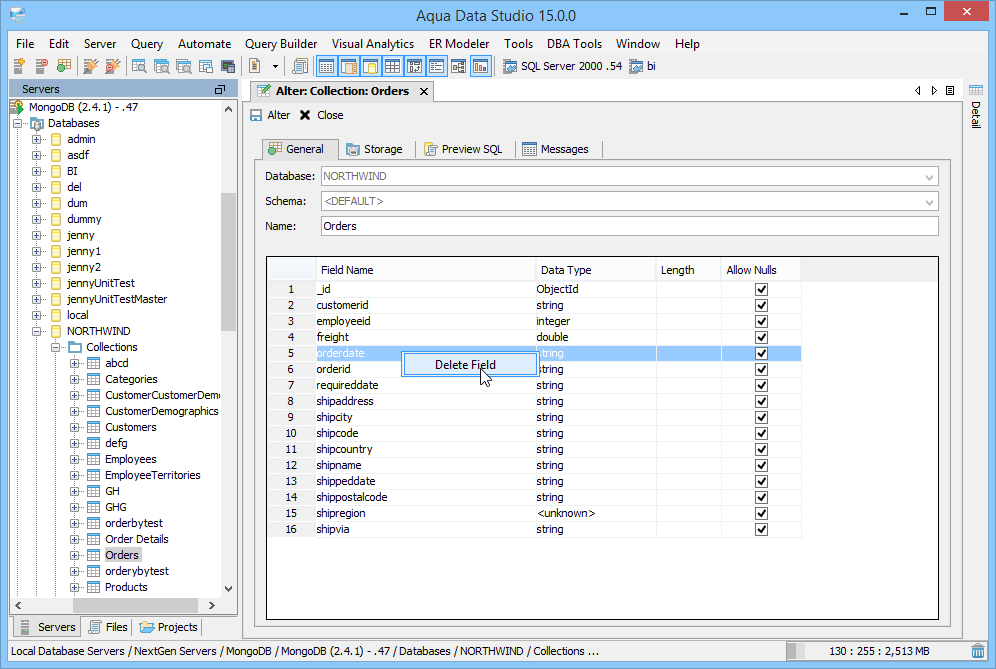Open the Database dropdown showing NORTHWIND

pos(929,177)
